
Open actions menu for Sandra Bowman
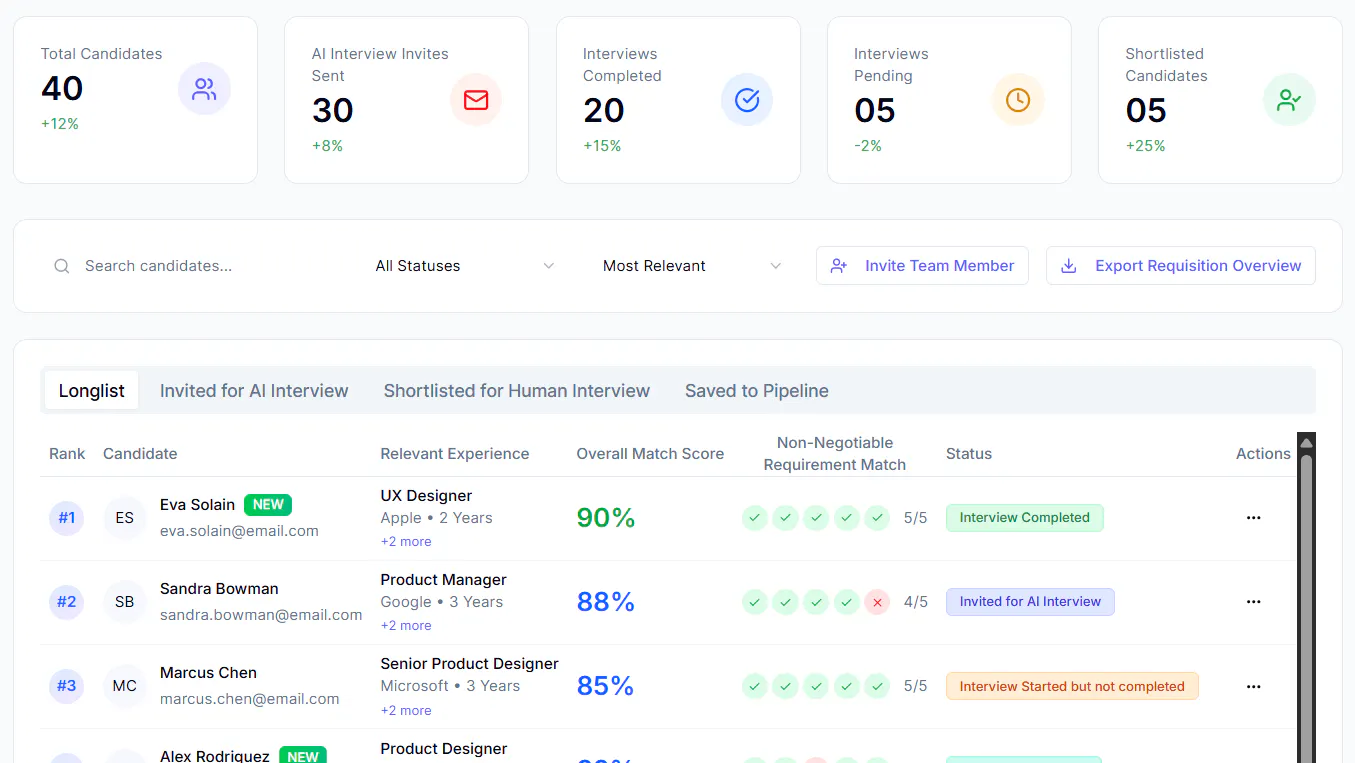tap(1253, 602)
